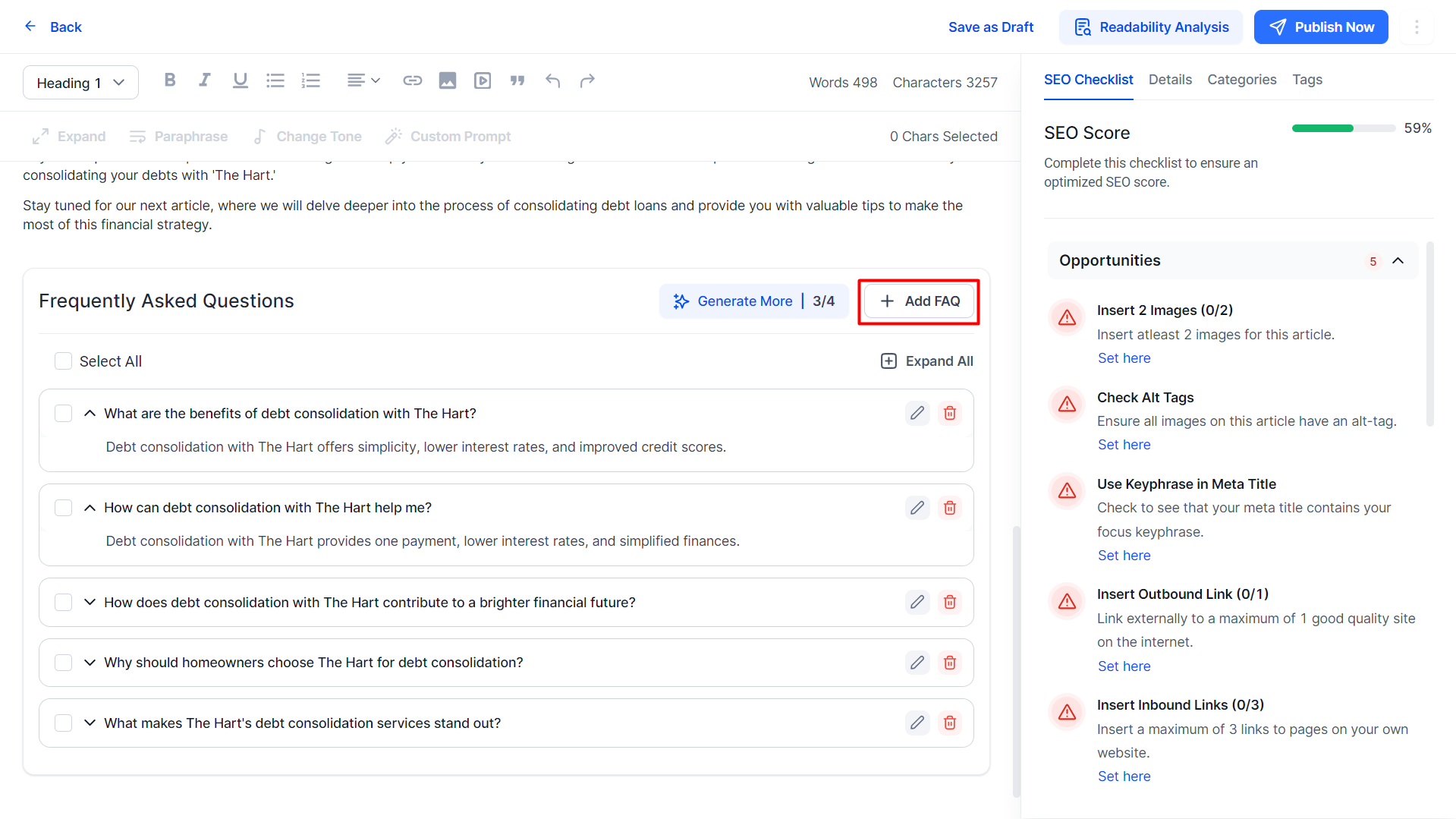Screen dimensions: 1456x819
Task: Add a blockquote
Action: point(517,80)
